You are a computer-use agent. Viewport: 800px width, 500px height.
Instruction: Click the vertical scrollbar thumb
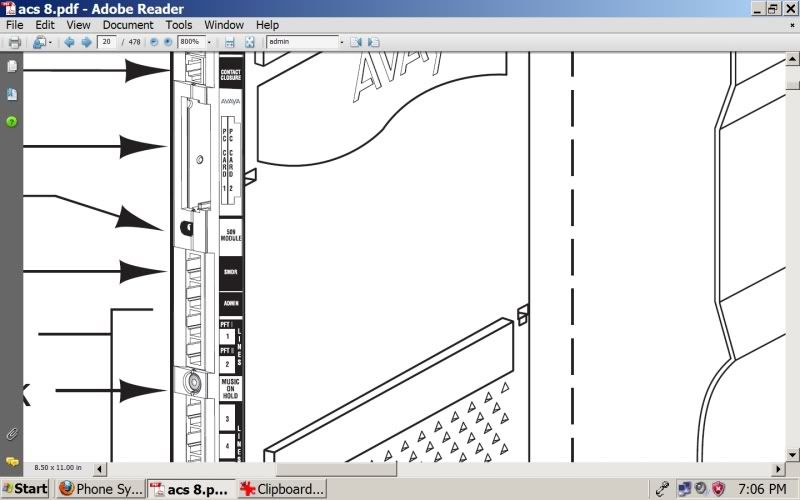coord(792,85)
